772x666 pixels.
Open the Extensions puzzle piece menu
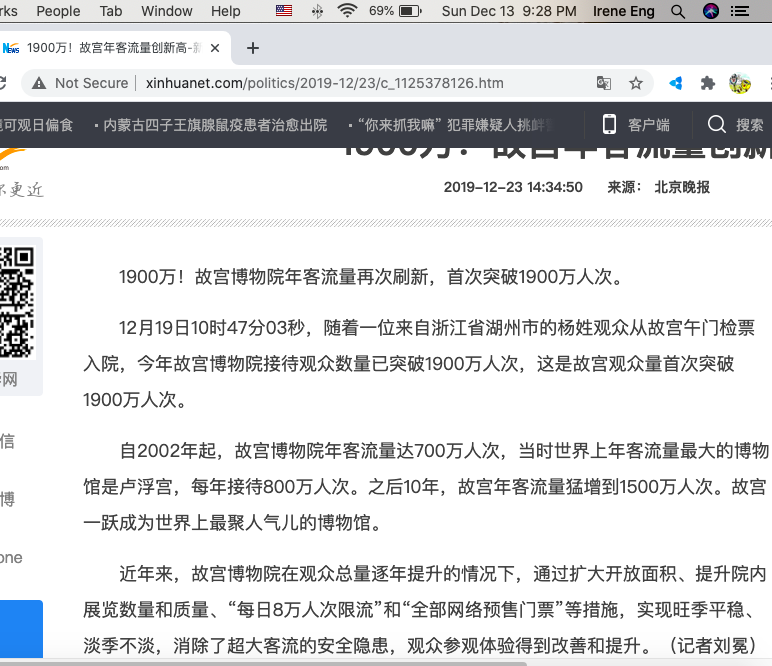[x=708, y=83]
